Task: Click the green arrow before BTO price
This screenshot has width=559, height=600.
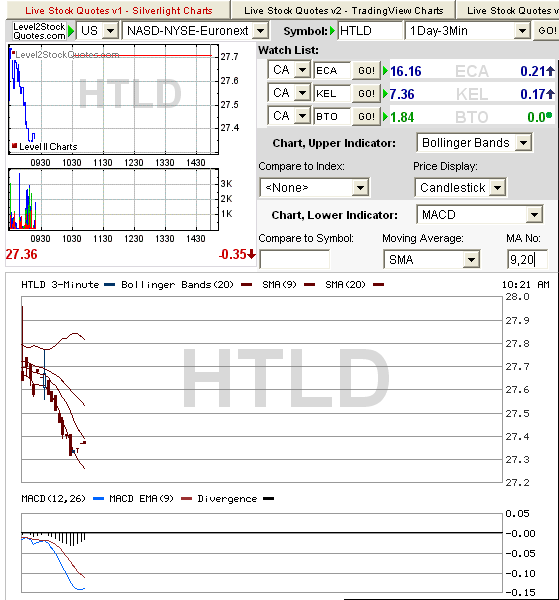Action: [385, 117]
